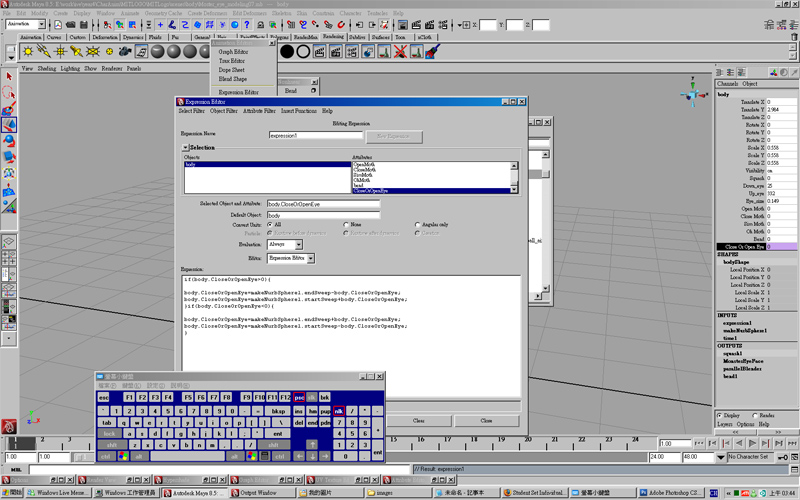Open the No Character Set dropdown arrow
This screenshot has height=500, width=800.
(720, 457)
